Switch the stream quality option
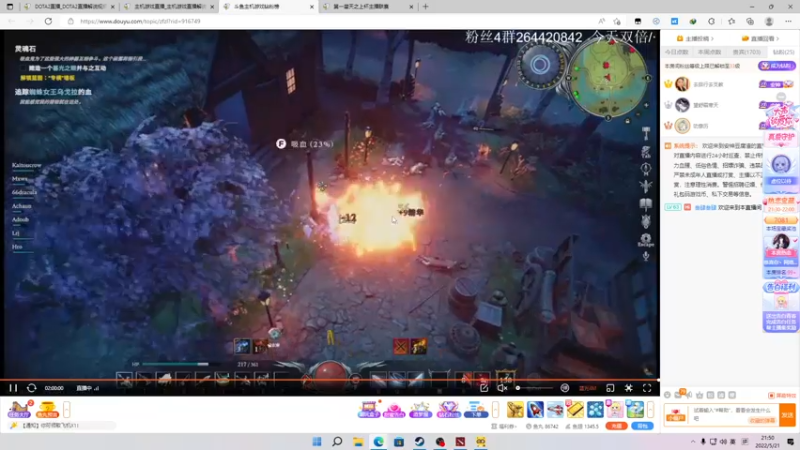 [587, 388]
